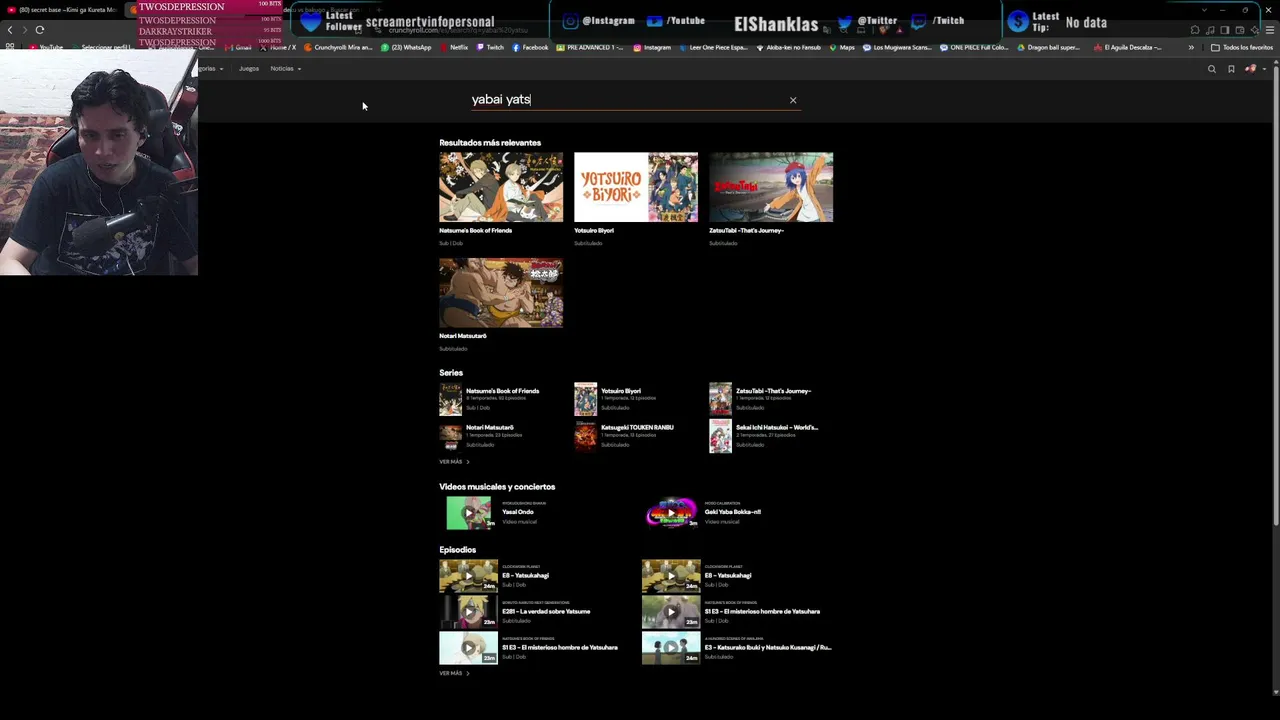Open the Maps bookmark

(843, 47)
